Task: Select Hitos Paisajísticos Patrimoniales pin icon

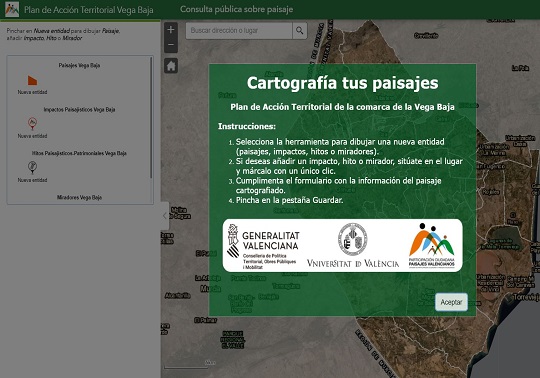Action: click(32, 167)
